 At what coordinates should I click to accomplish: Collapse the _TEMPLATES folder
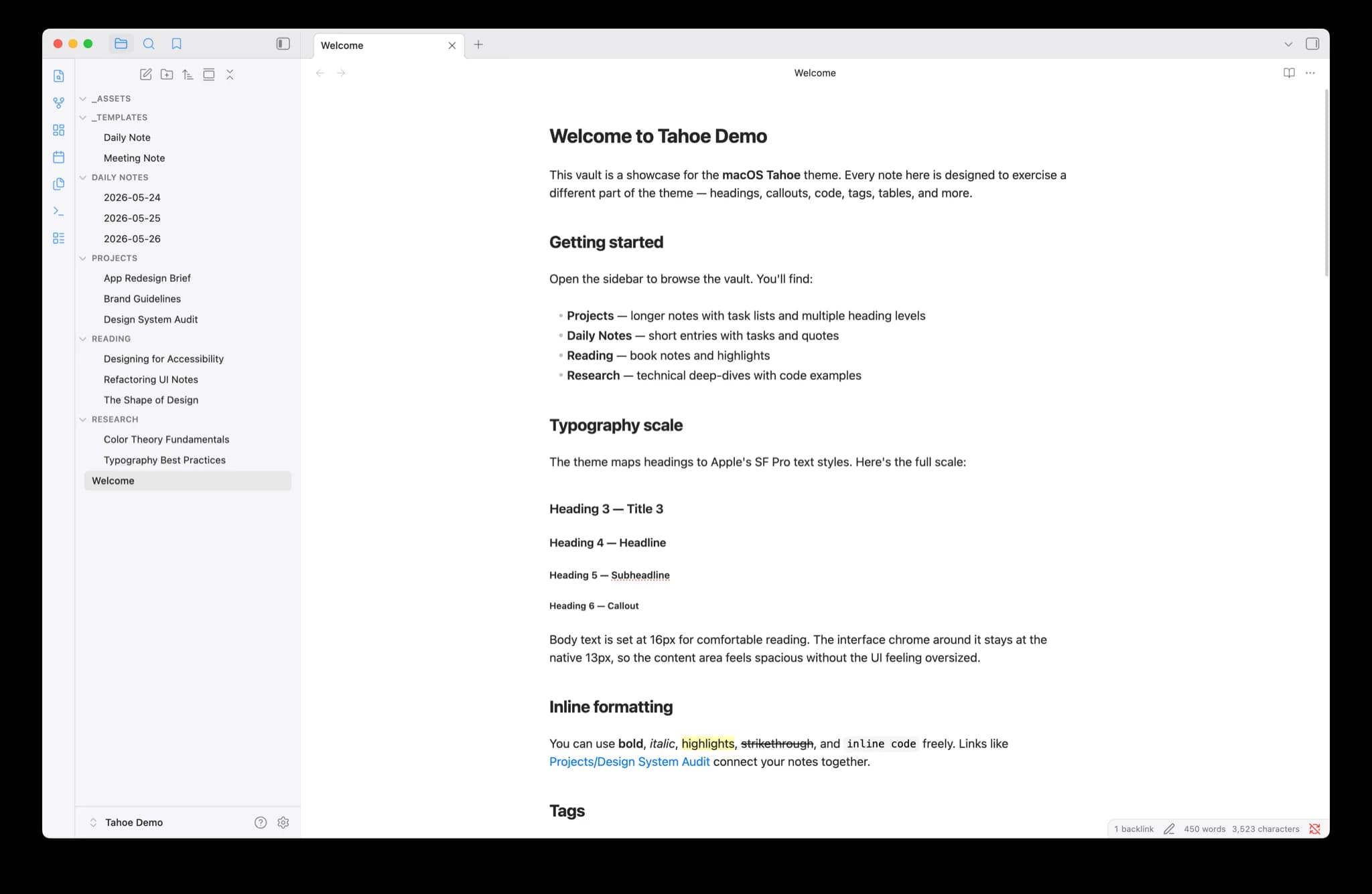(x=83, y=117)
